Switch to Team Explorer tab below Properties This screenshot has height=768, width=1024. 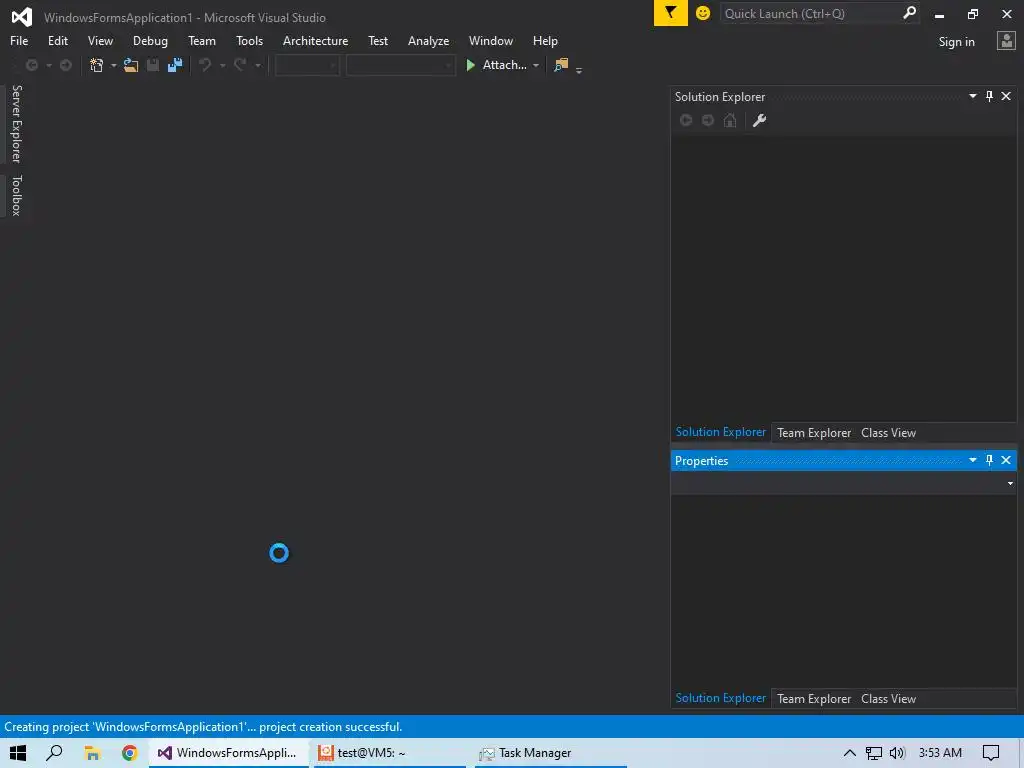[814, 699]
